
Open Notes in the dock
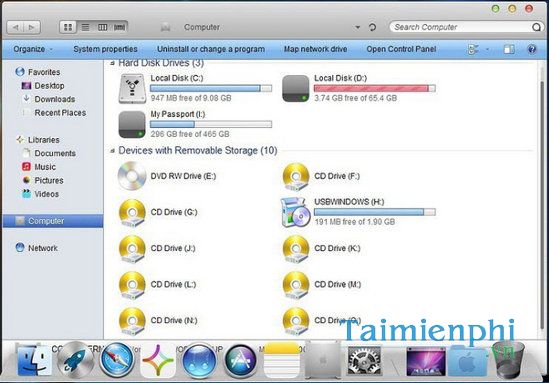[282, 360]
